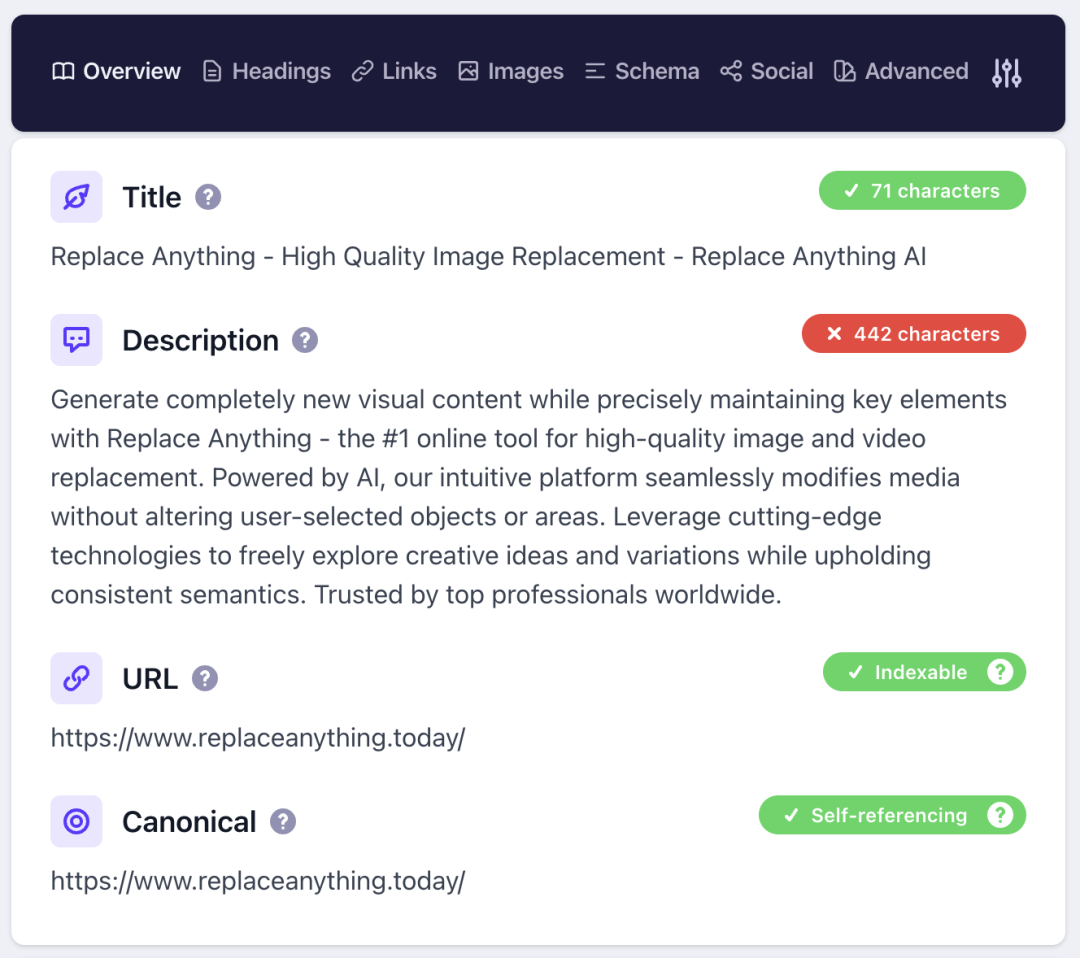Screen dimensions: 1080x958
Task: Switch to the Advanced tab
Action: 901,71
